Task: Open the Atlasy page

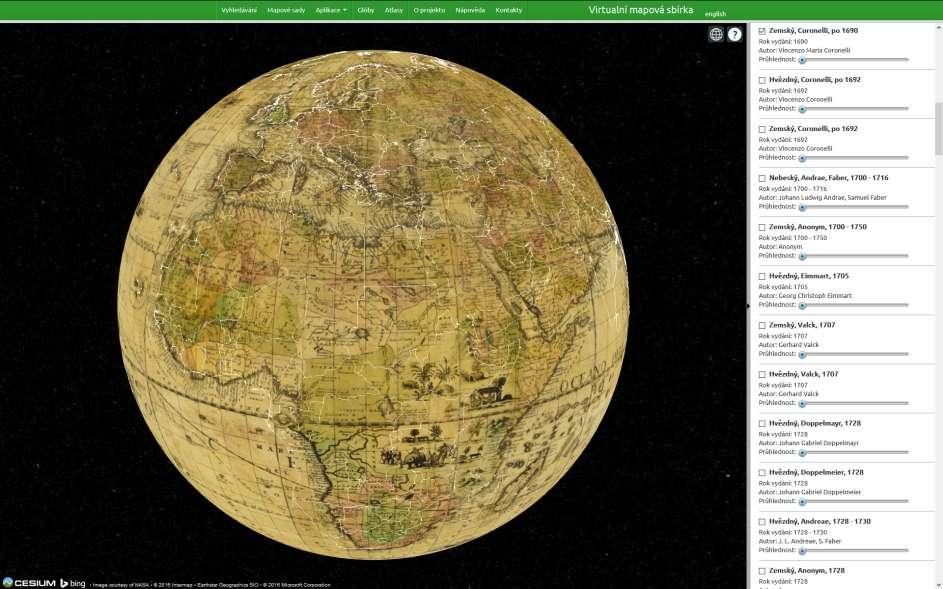Action: tap(394, 10)
